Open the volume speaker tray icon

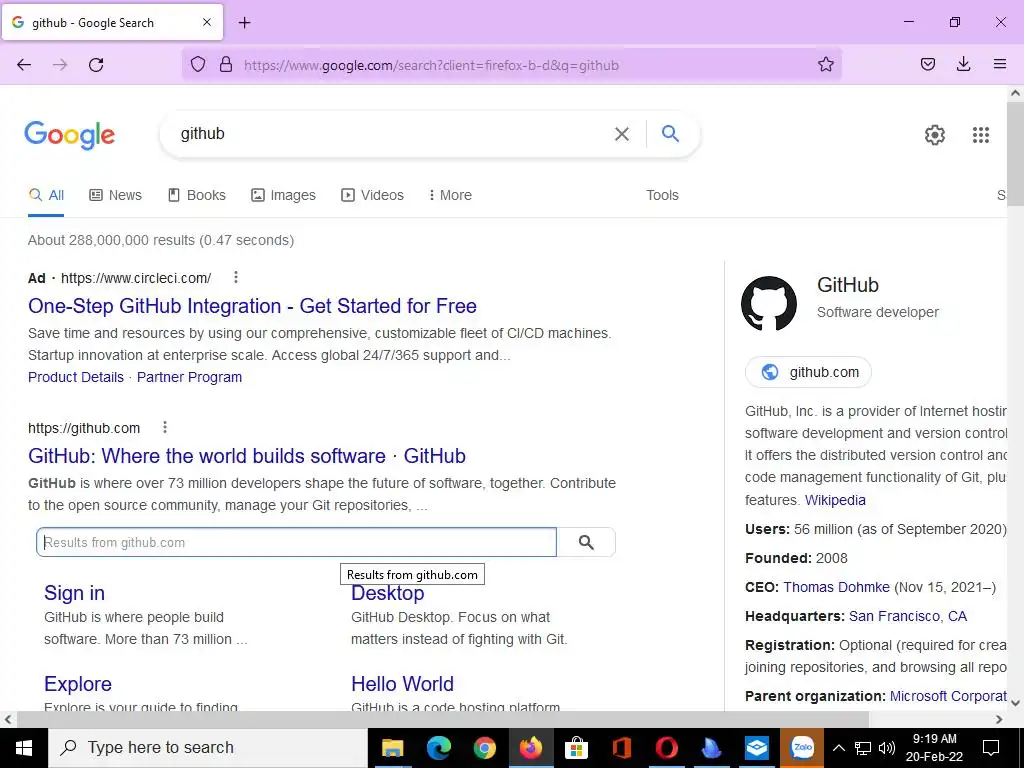tap(886, 748)
